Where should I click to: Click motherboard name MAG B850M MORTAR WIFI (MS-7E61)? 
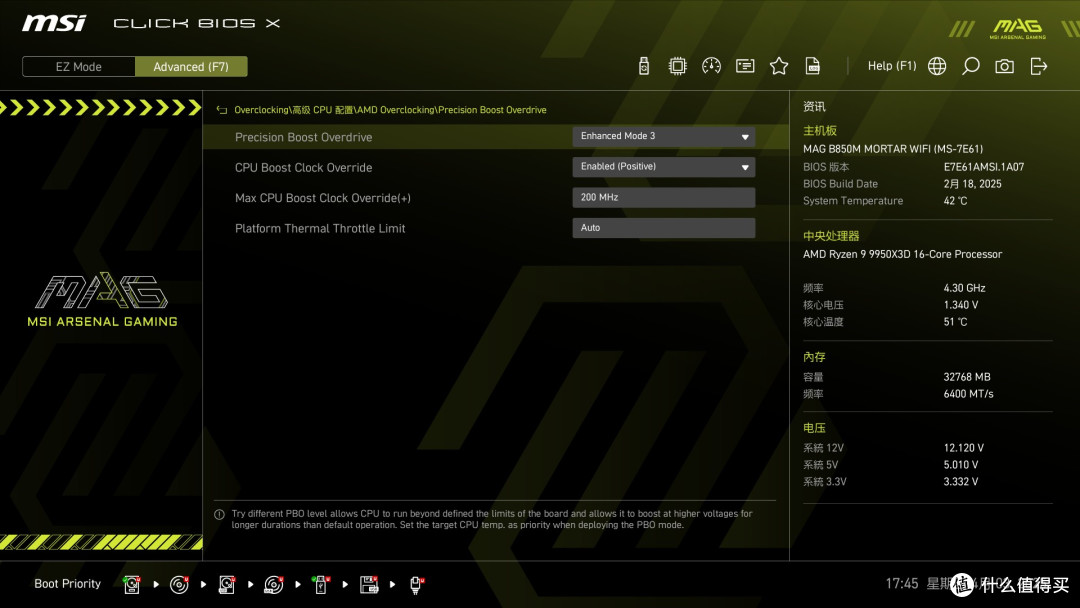[893, 149]
